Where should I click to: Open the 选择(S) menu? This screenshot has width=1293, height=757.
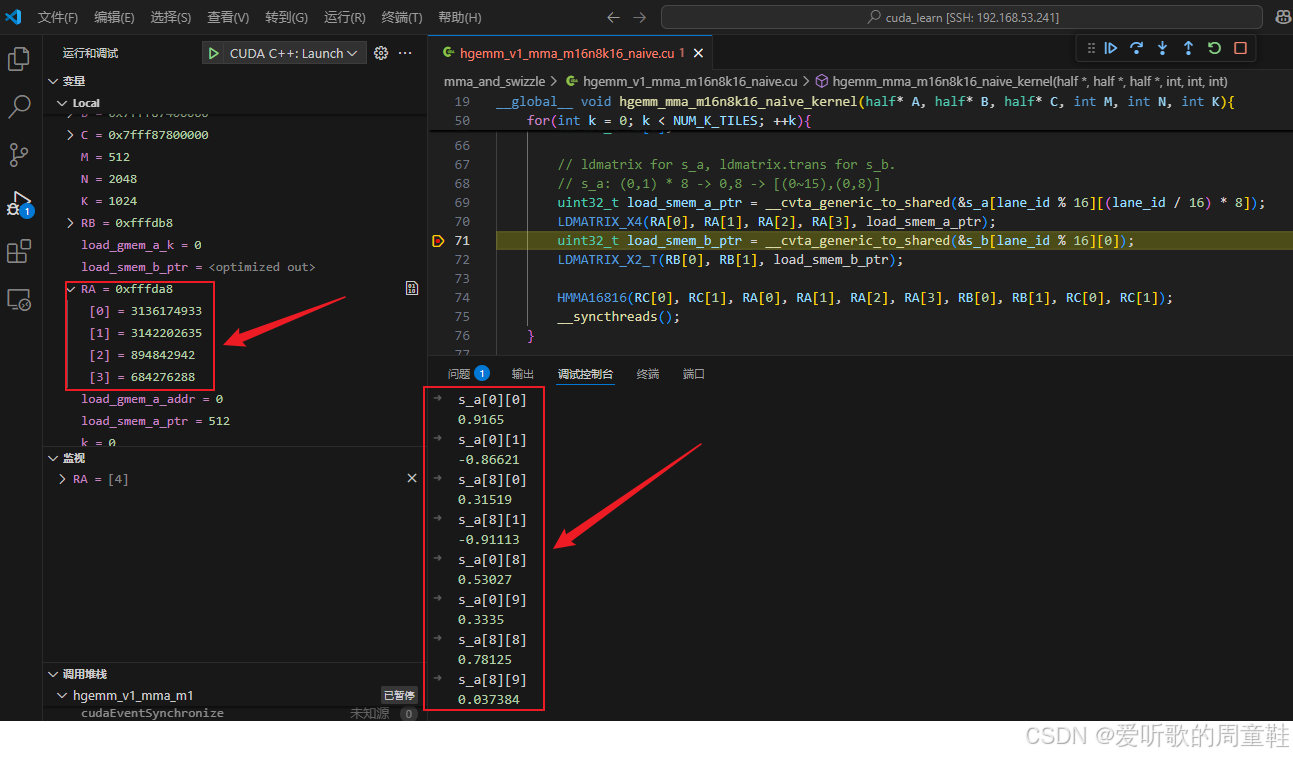171,17
